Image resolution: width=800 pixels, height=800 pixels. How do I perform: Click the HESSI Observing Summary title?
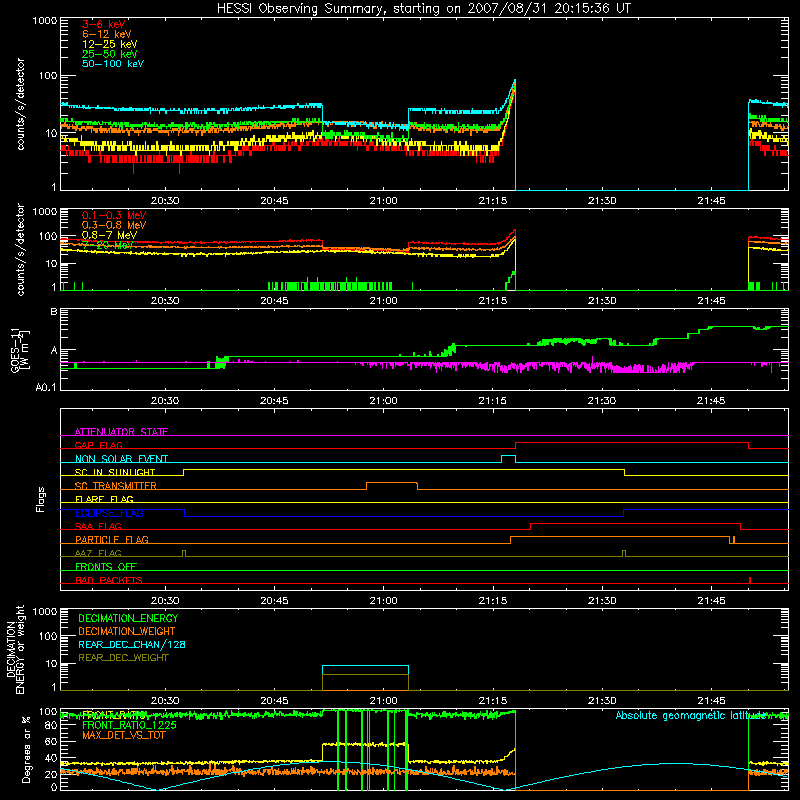tap(423, 9)
